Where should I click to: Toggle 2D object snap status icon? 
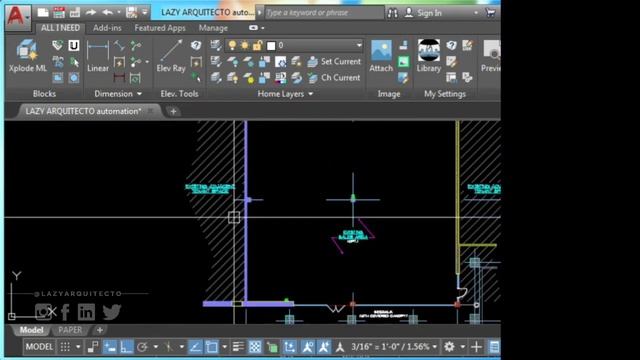pos(211,347)
